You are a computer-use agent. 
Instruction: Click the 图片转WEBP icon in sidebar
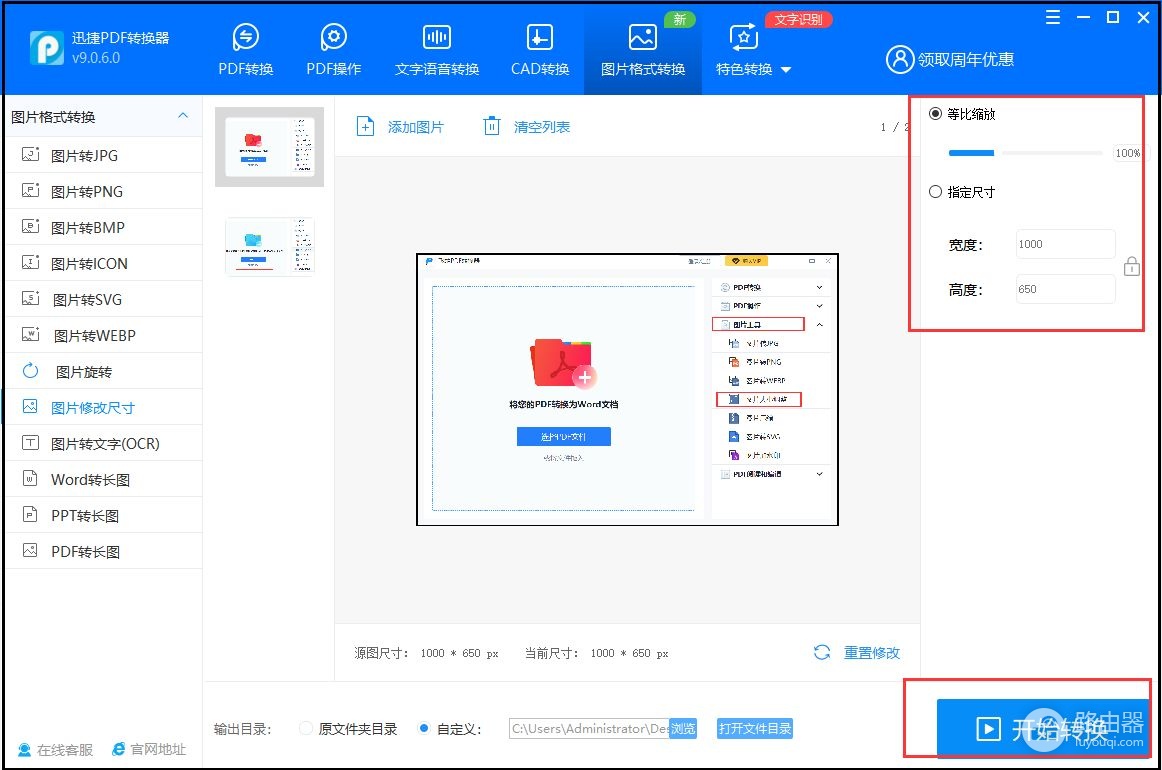(x=30, y=334)
